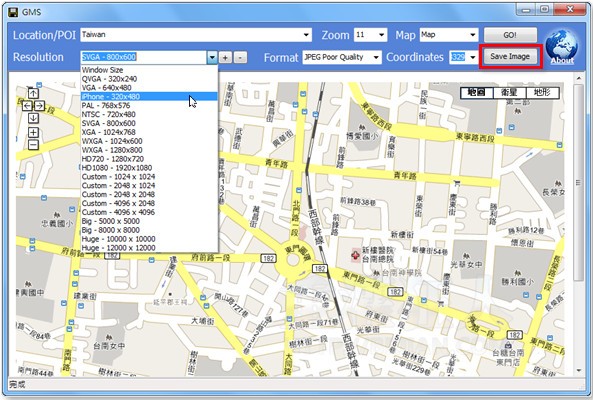
Task: Click the minus button beside Resolution
Action: (x=240, y=57)
